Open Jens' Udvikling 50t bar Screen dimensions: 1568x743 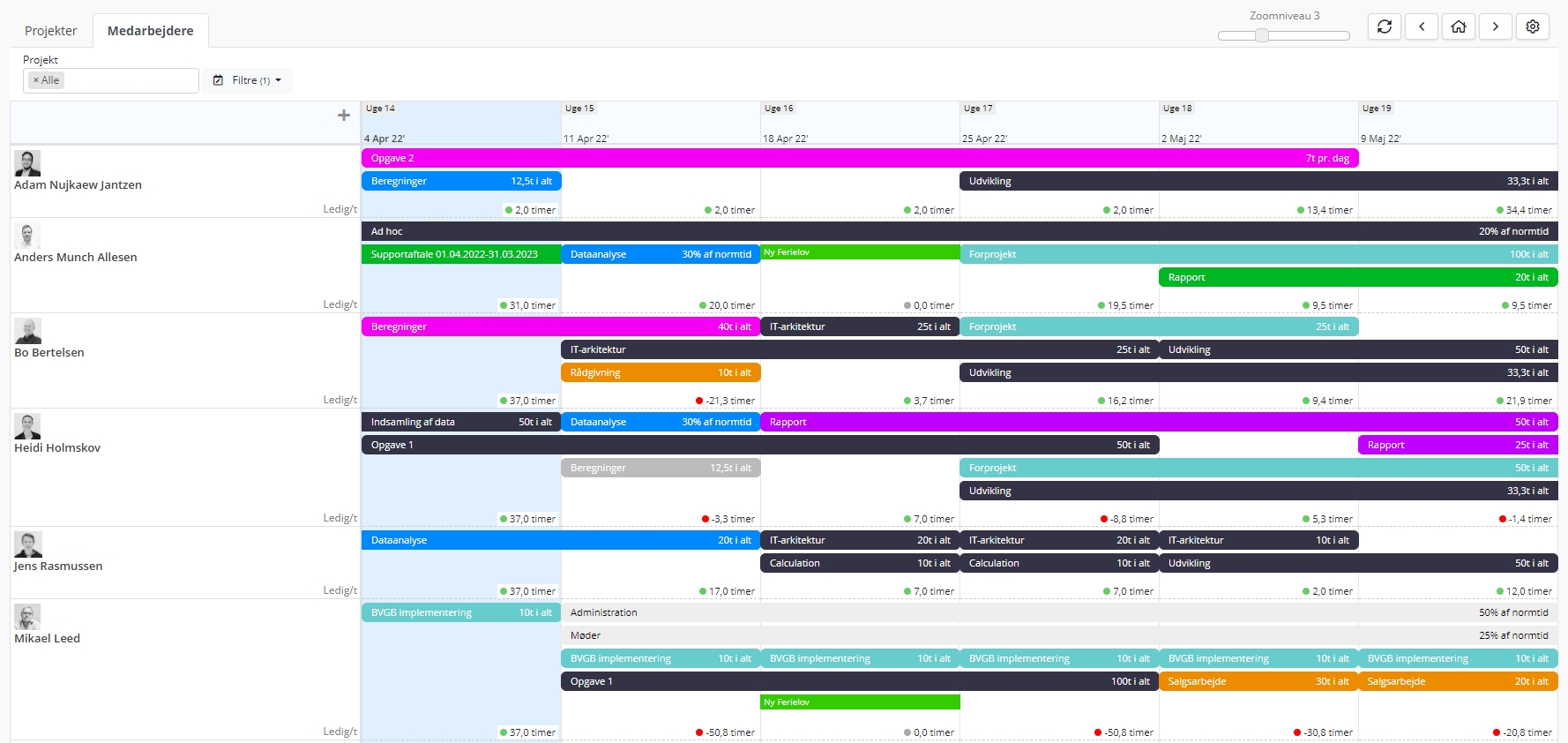(x=1358, y=563)
